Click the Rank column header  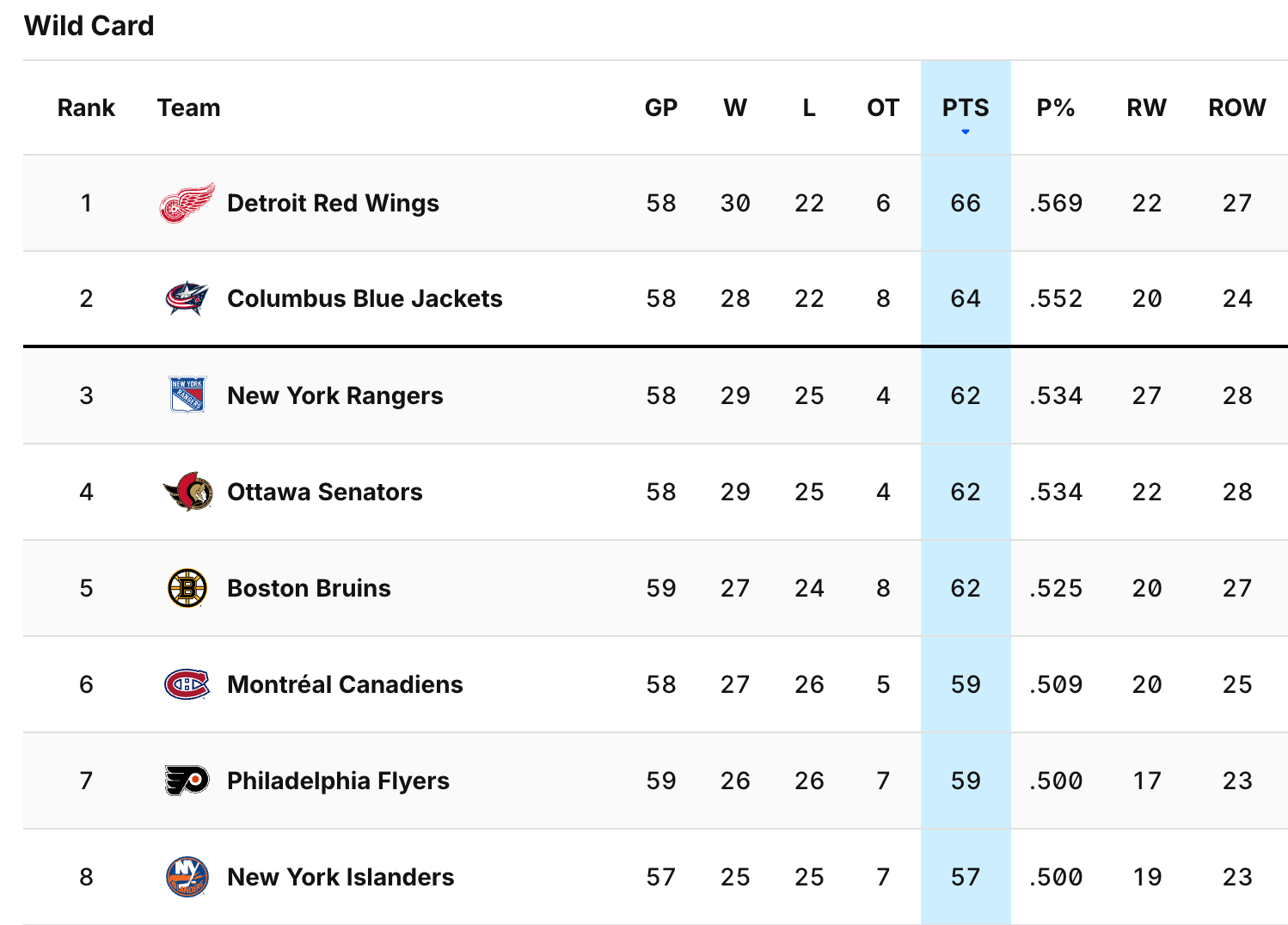(86, 107)
